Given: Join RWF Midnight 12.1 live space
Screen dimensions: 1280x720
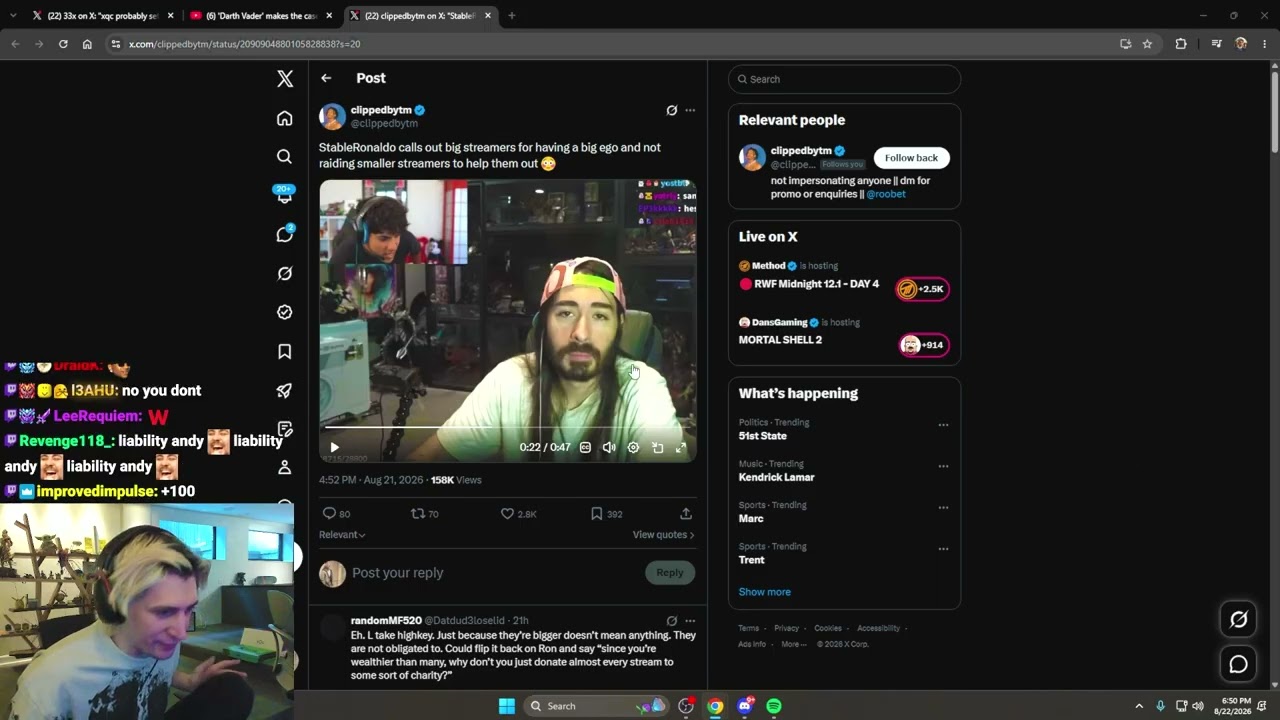Looking at the screenshot, I should click(x=922, y=289).
